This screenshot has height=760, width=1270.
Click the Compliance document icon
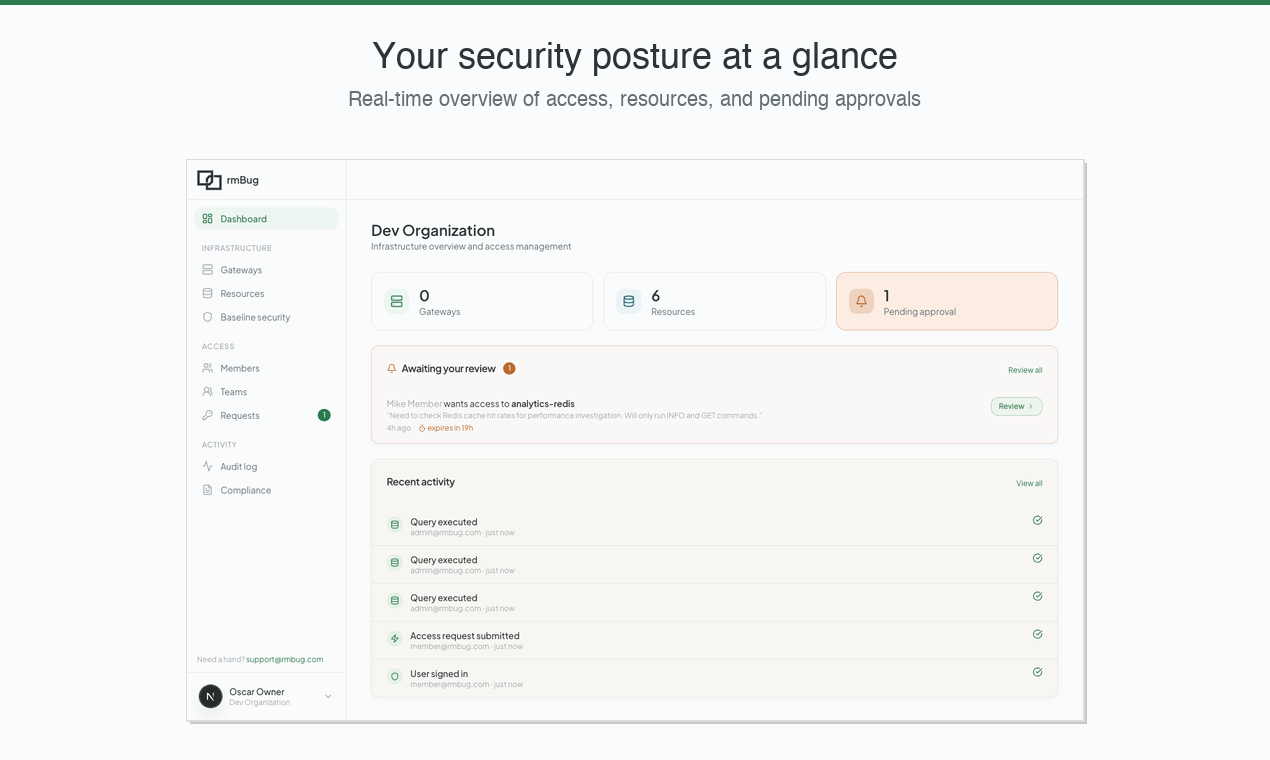207,490
